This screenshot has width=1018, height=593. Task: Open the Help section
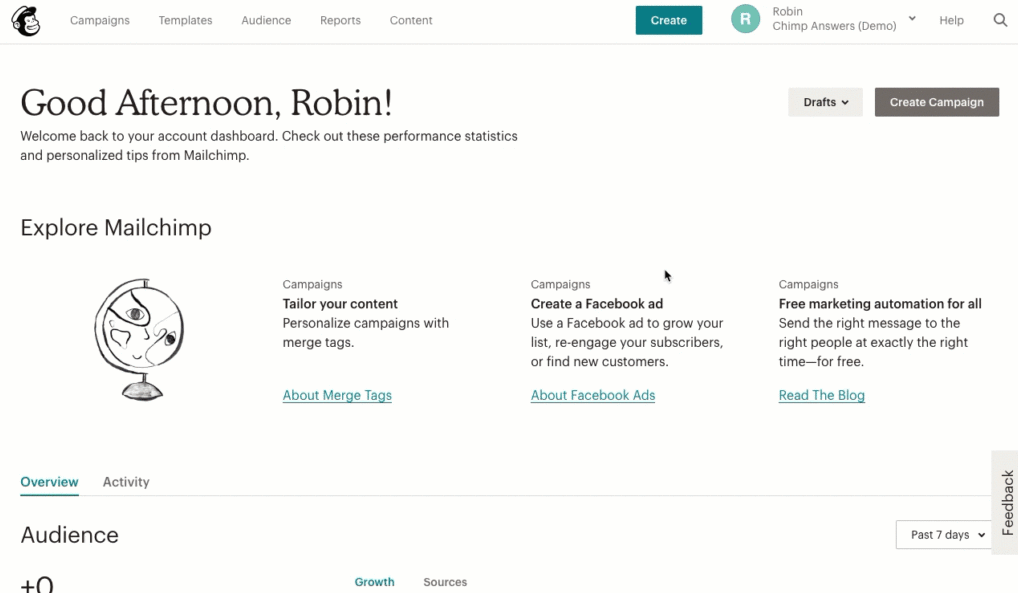(951, 20)
